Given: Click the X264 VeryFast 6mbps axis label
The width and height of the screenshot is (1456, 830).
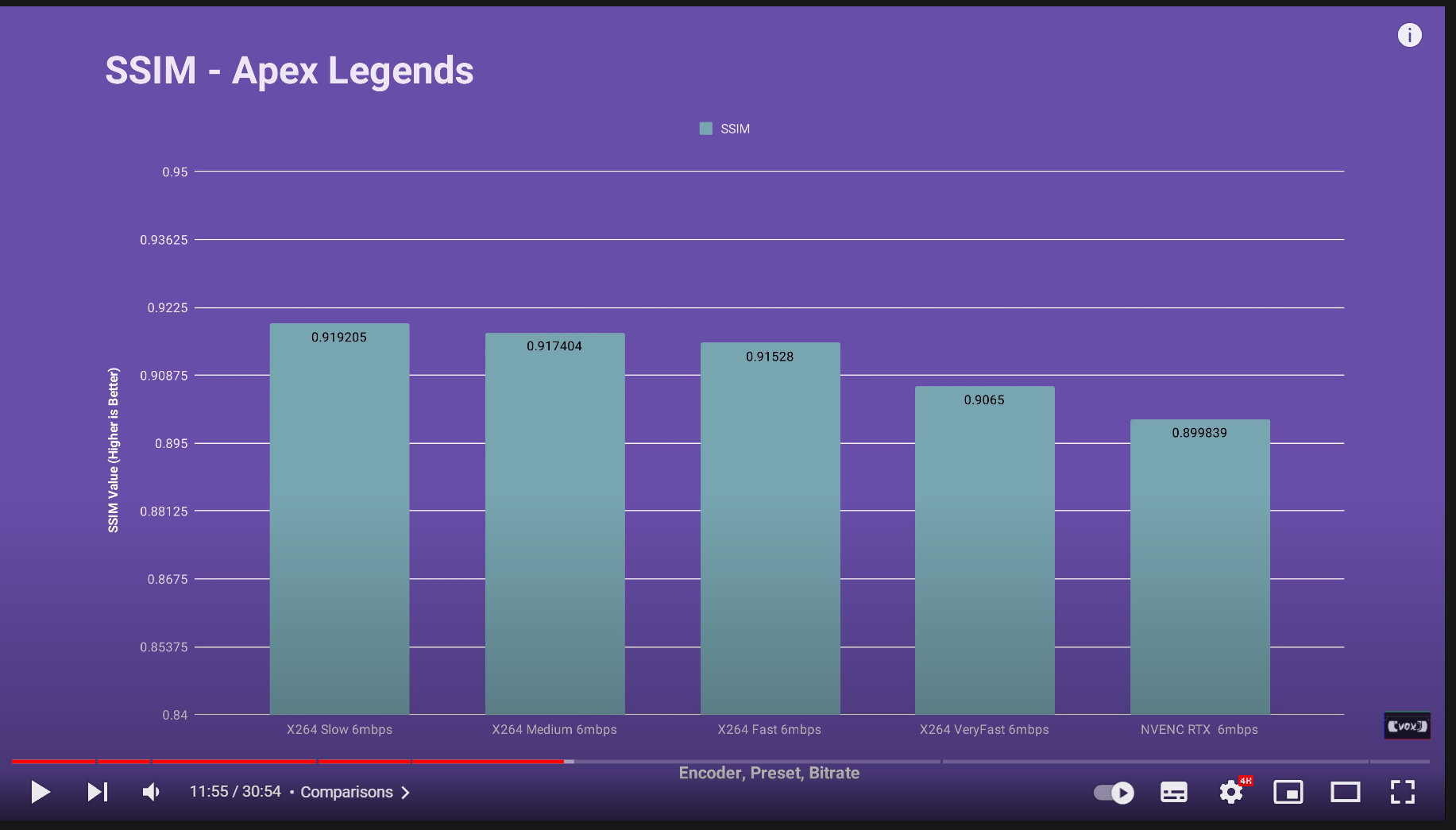Looking at the screenshot, I should [984, 729].
